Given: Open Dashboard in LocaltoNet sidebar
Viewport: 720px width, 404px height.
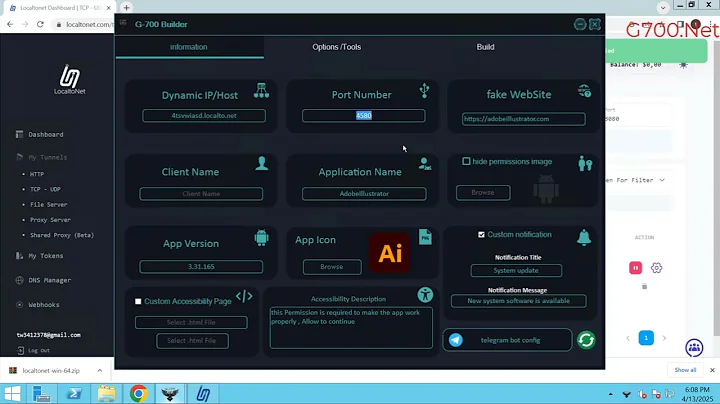Looking at the screenshot, I should click(x=46, y=135).
